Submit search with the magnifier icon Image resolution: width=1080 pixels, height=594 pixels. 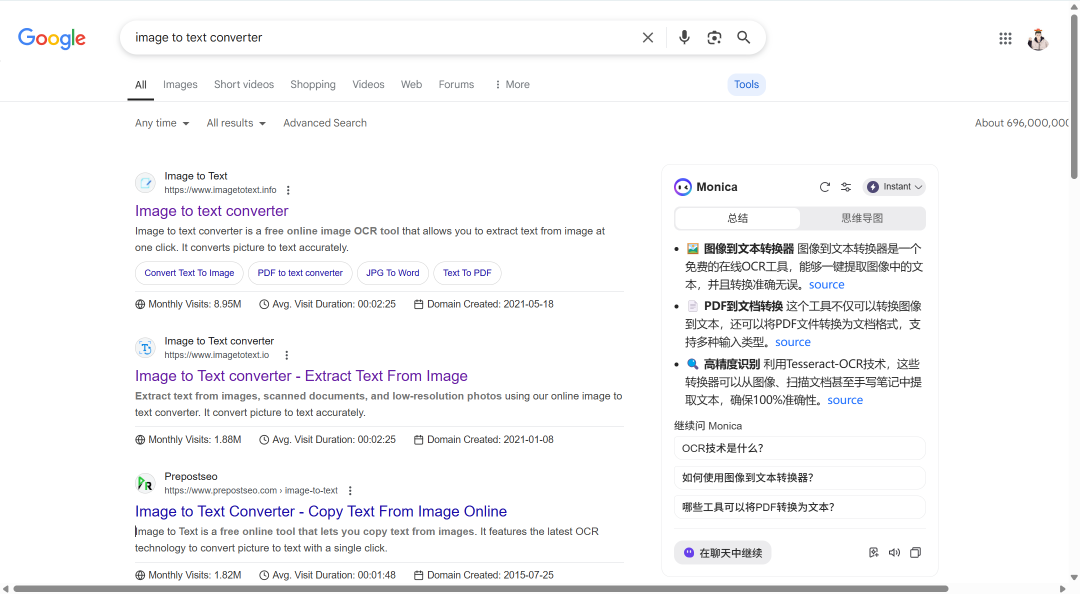coord(743,37)
